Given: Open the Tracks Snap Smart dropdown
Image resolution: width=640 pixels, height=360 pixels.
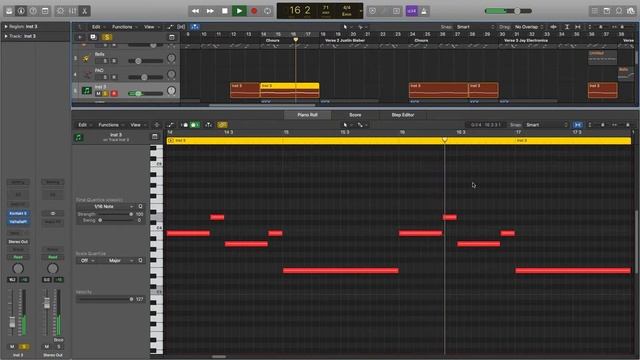Looking at the screenshot, I should tap(475, 27).
